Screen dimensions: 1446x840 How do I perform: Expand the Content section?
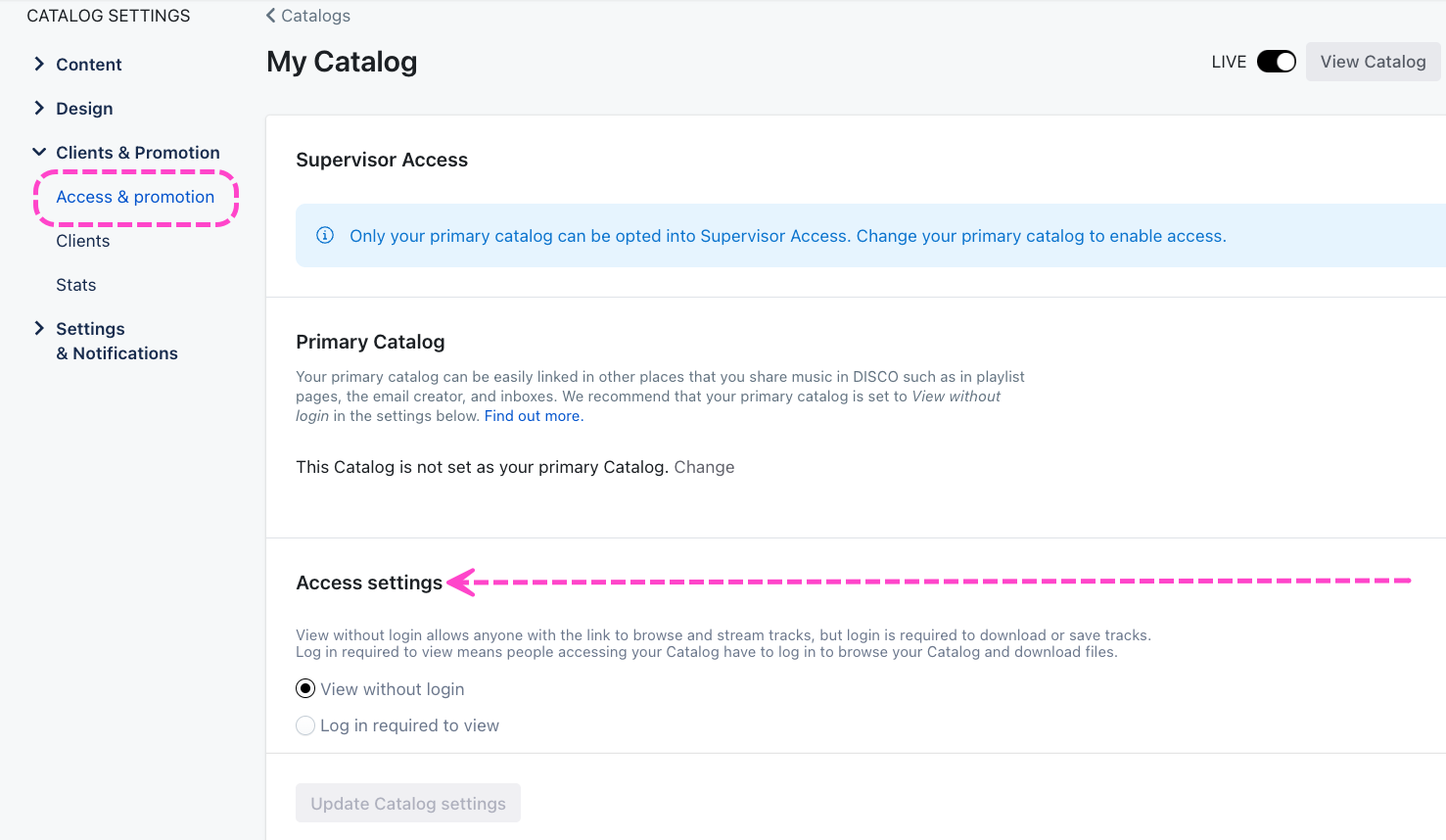(39, 65)
